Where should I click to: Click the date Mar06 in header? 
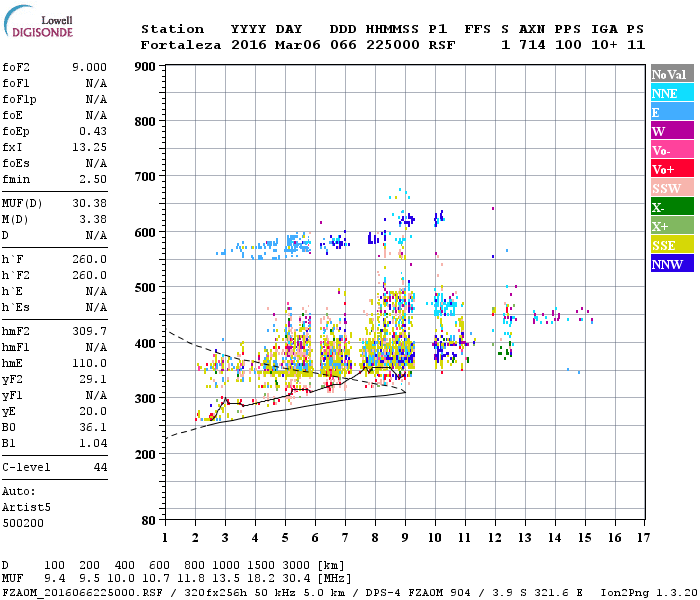[x=297, y=45]
